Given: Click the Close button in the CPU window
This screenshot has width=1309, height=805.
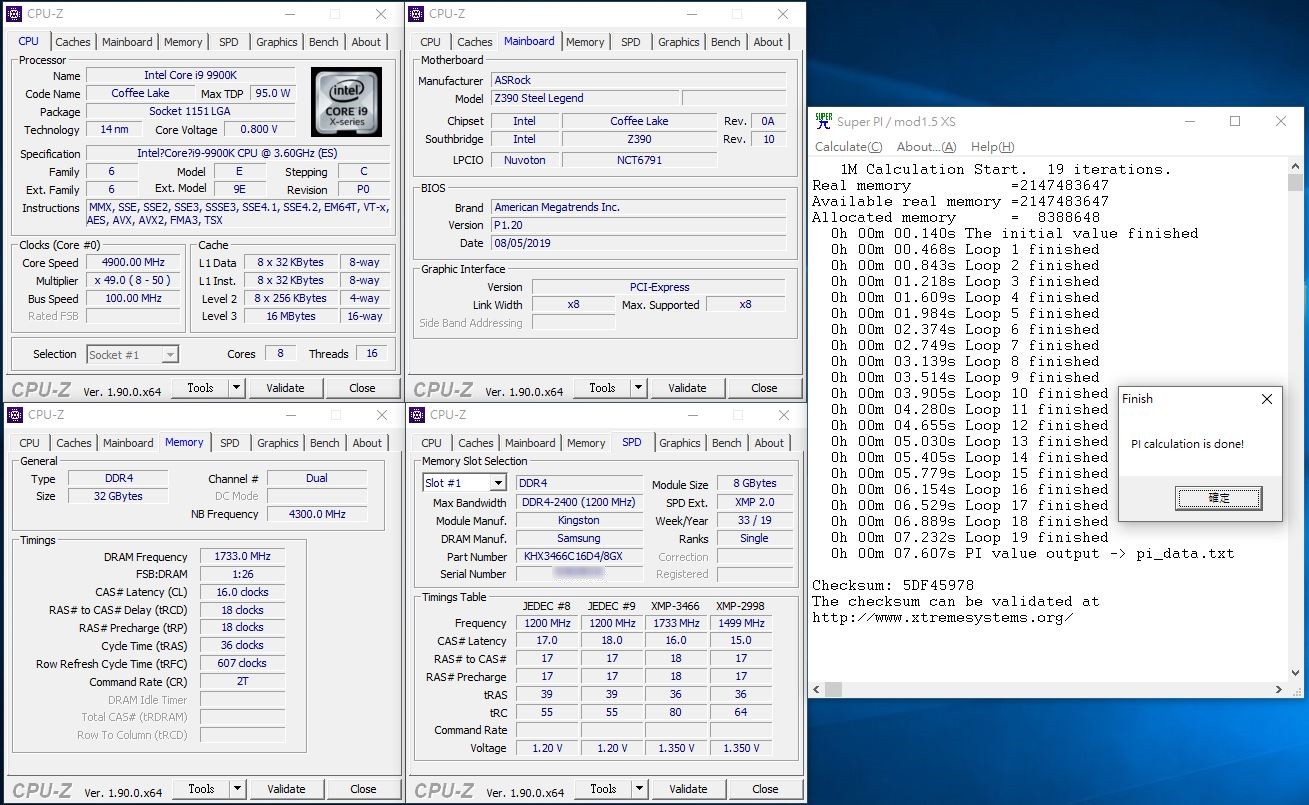Looking at the screenshot, I should [362, 388].
